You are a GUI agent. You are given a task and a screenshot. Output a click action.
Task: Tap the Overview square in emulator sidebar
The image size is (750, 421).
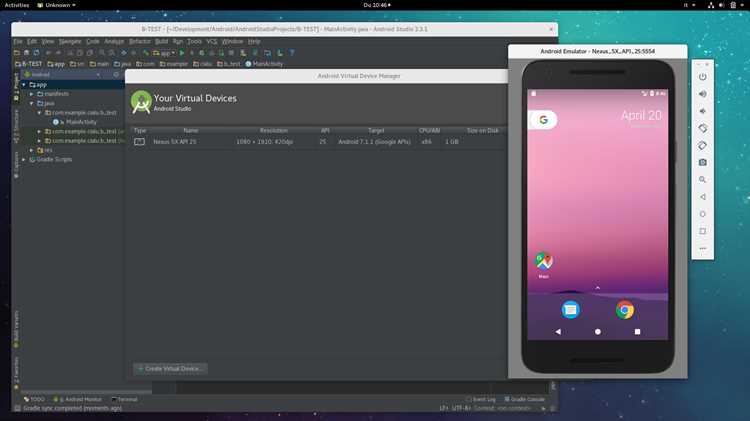pyautogui.click(x=702, y=231)
